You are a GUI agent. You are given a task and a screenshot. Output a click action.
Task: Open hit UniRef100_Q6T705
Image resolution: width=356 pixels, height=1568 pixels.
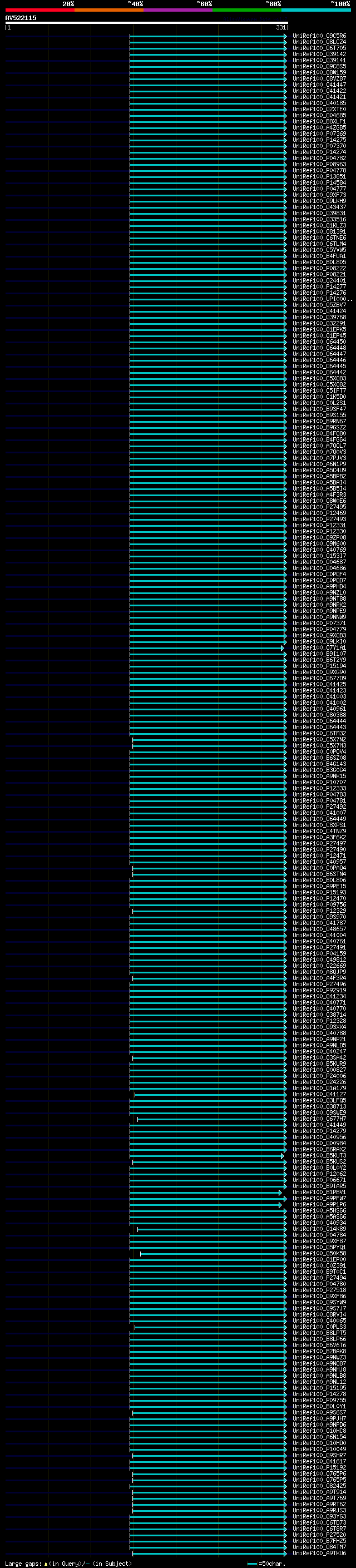pos(319,48)
